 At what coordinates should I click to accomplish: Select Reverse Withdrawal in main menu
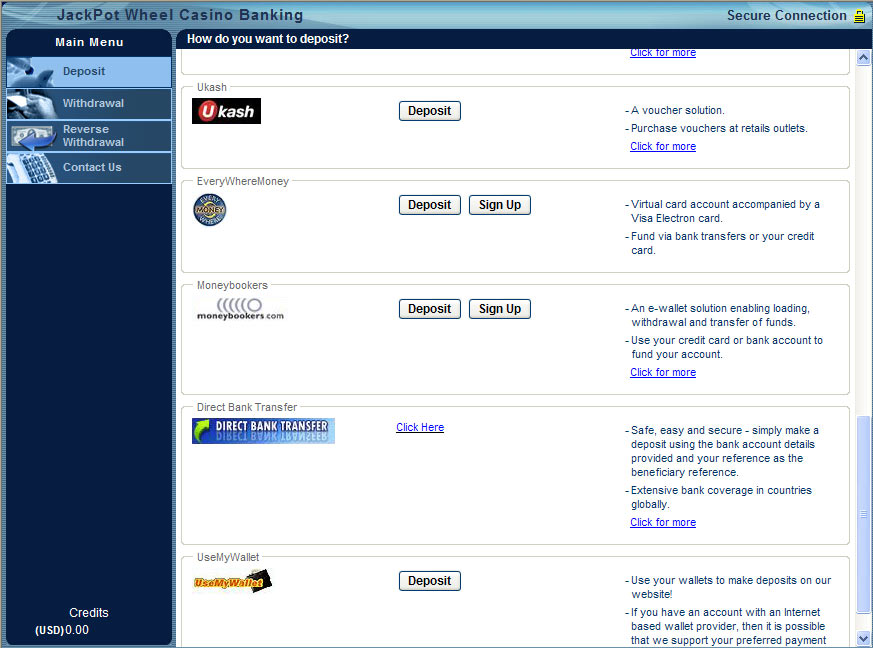[x=89, y=136]
